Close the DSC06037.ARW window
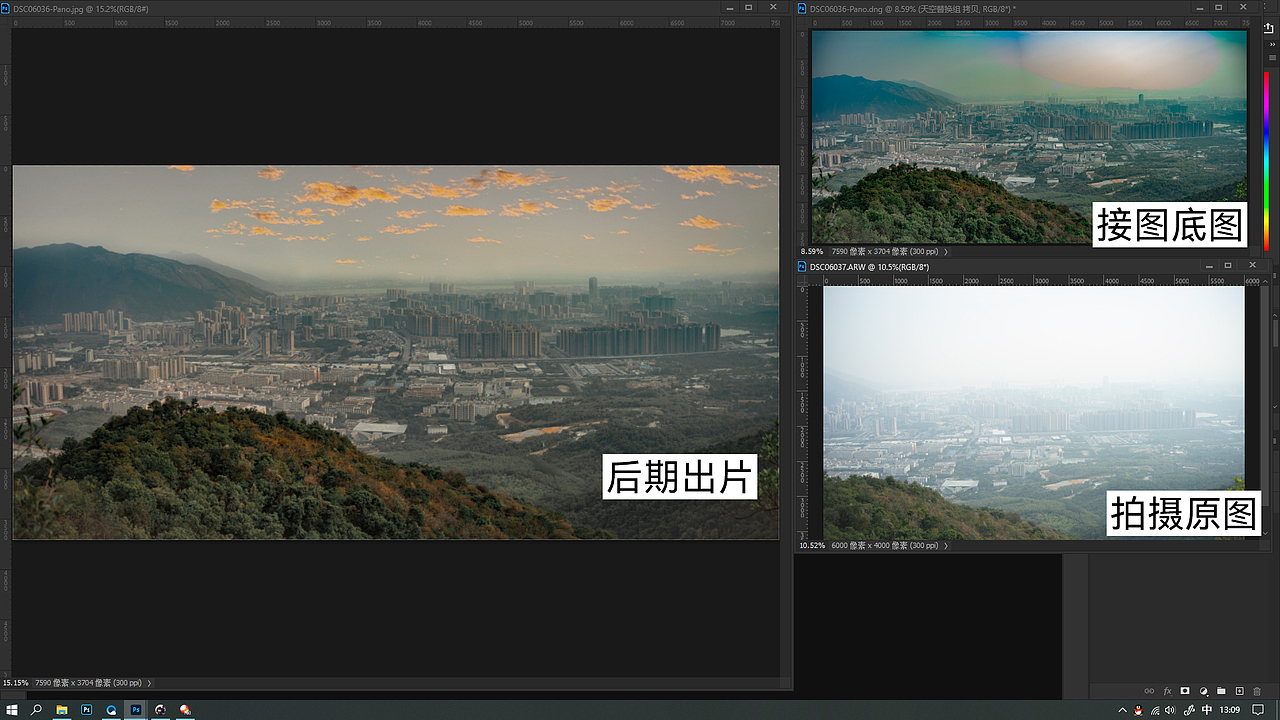Viewport: 1280px width, 720px height. (1253, 265)
